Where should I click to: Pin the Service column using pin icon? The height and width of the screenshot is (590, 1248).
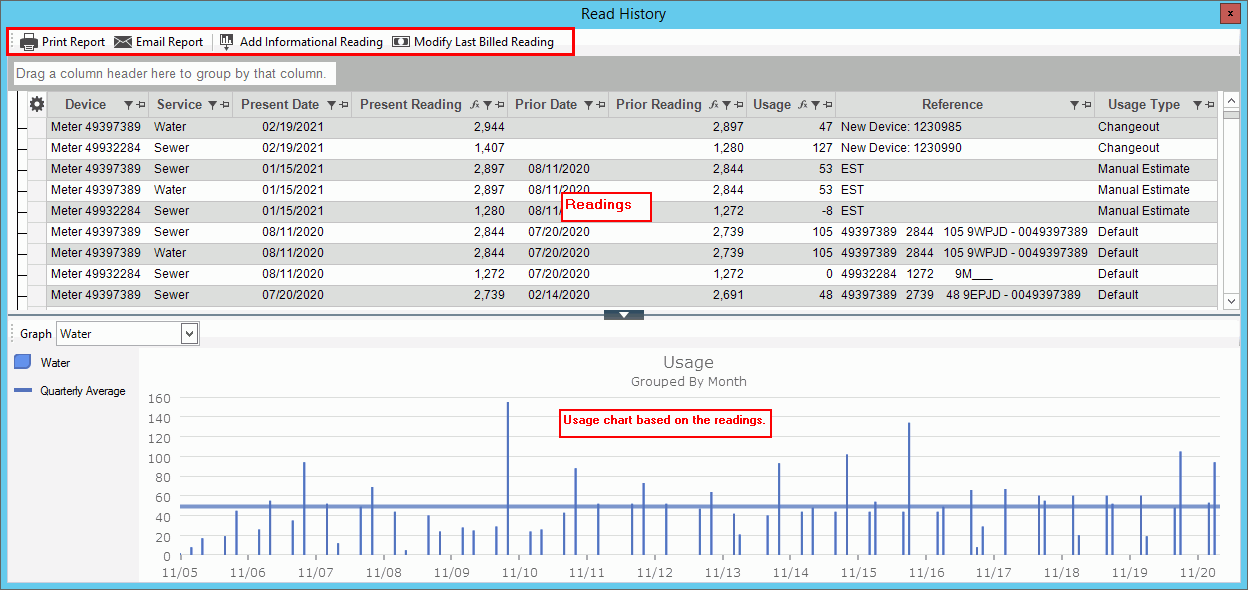click(225, 105)
